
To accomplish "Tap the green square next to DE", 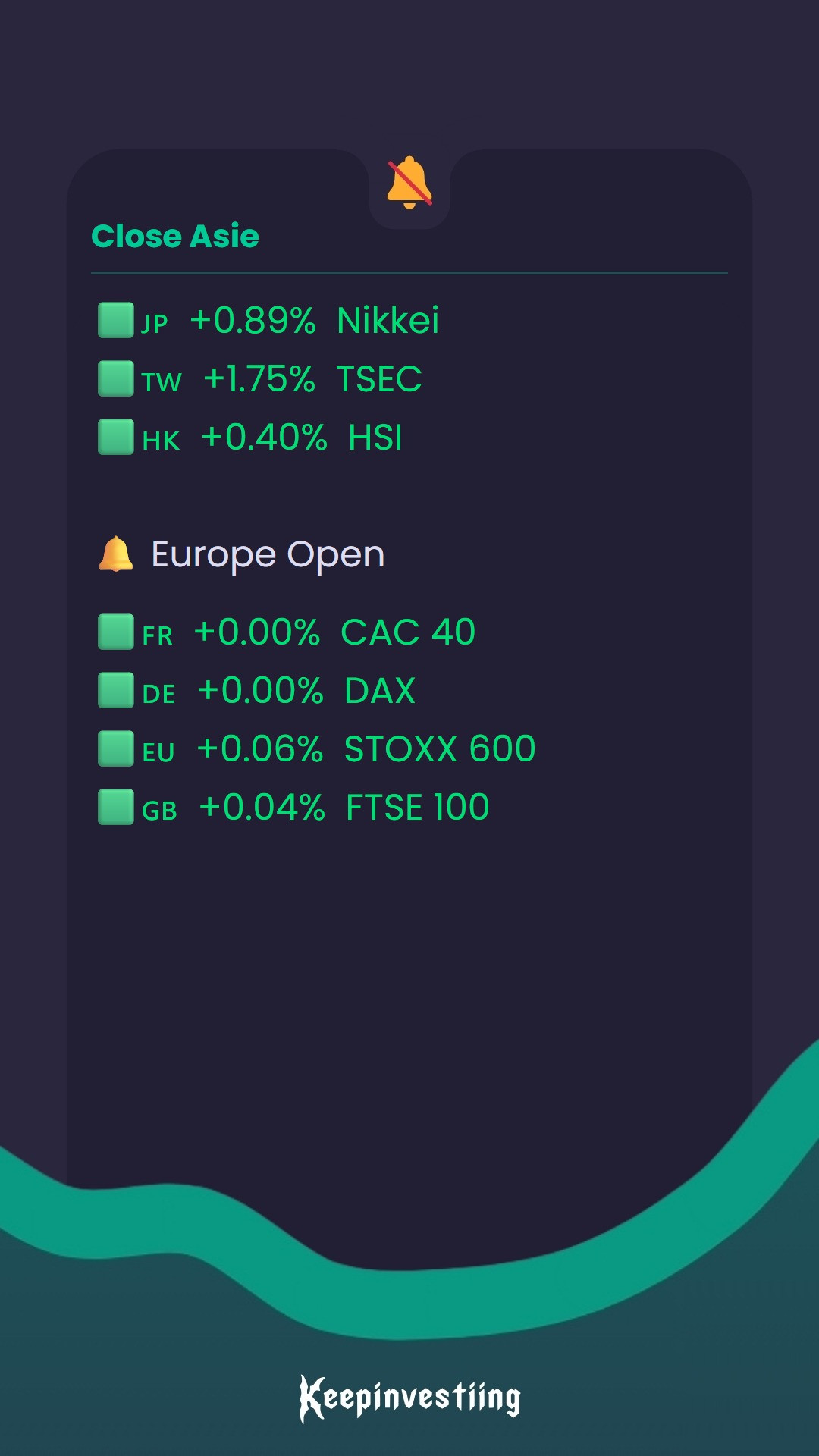I will pyautogui.click(x=116, y=690).
